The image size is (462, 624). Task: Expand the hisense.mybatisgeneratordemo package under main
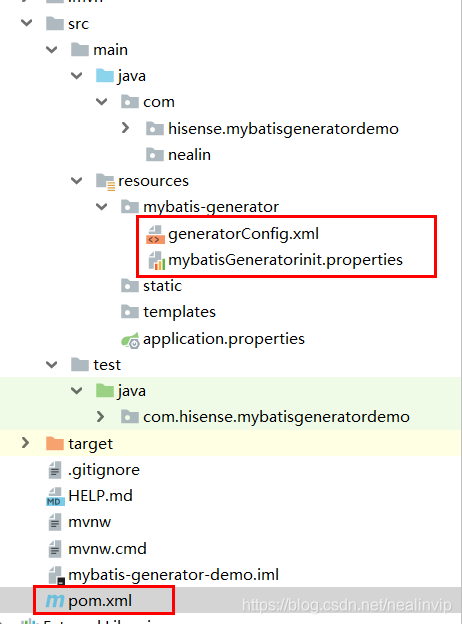pyautogui.click(x=125, y=128)
